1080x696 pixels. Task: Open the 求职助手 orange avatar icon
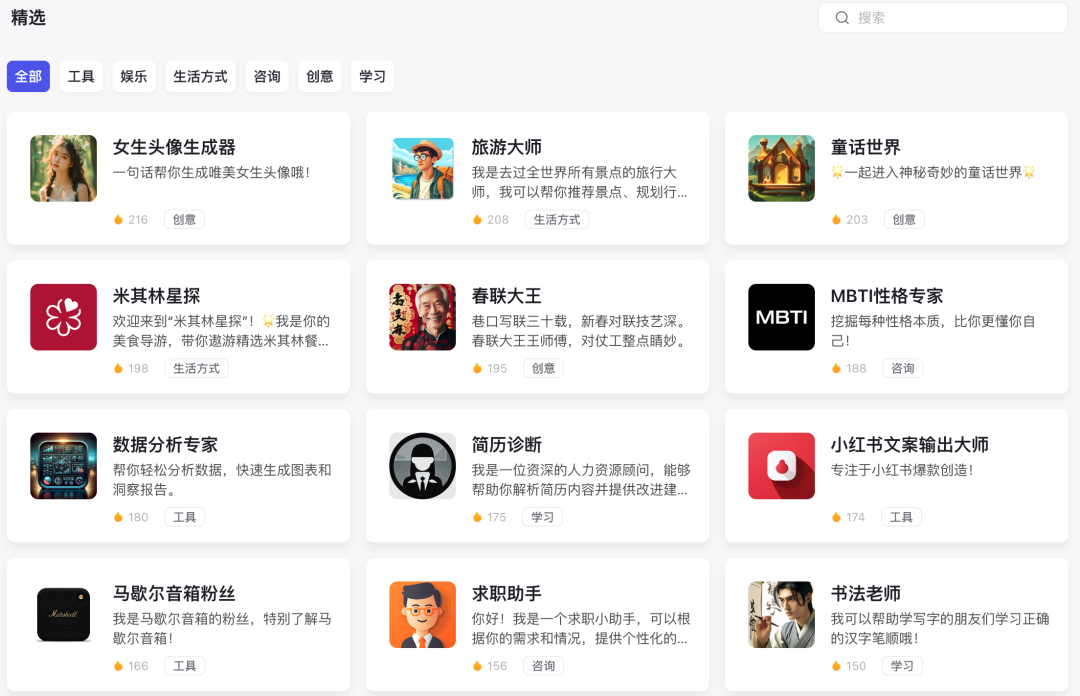pyautogui.click(x=422, y=615)
